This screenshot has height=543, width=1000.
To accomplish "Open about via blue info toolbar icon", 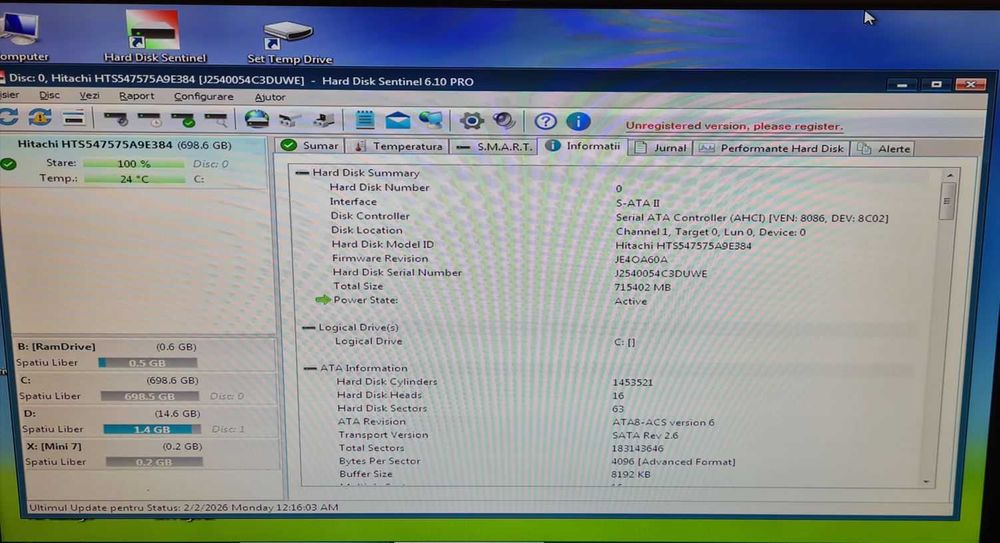I will point(578,121).
